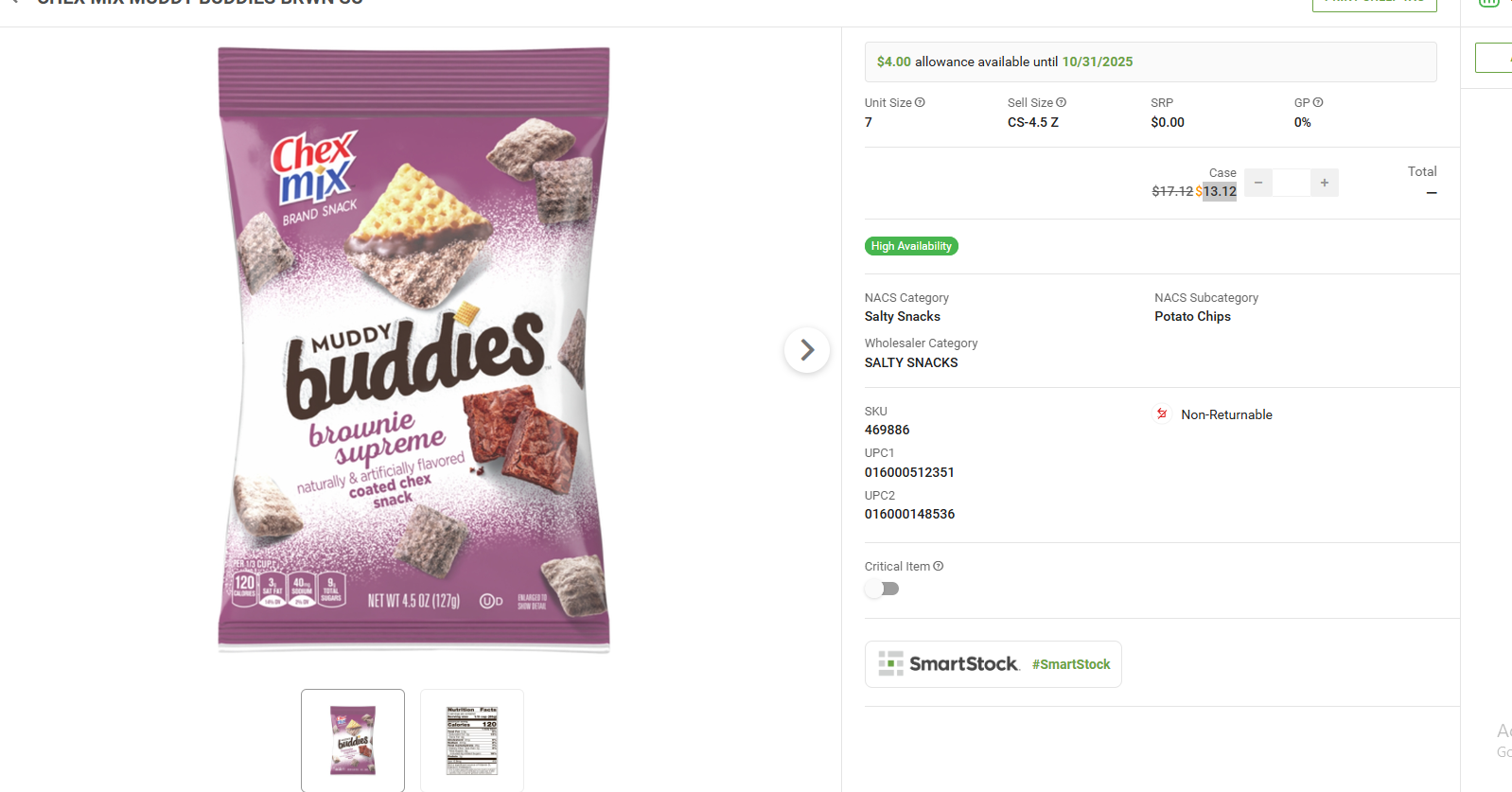
Task: Select the Nutrition Facts thumbnail
Action: coord(472,740)
